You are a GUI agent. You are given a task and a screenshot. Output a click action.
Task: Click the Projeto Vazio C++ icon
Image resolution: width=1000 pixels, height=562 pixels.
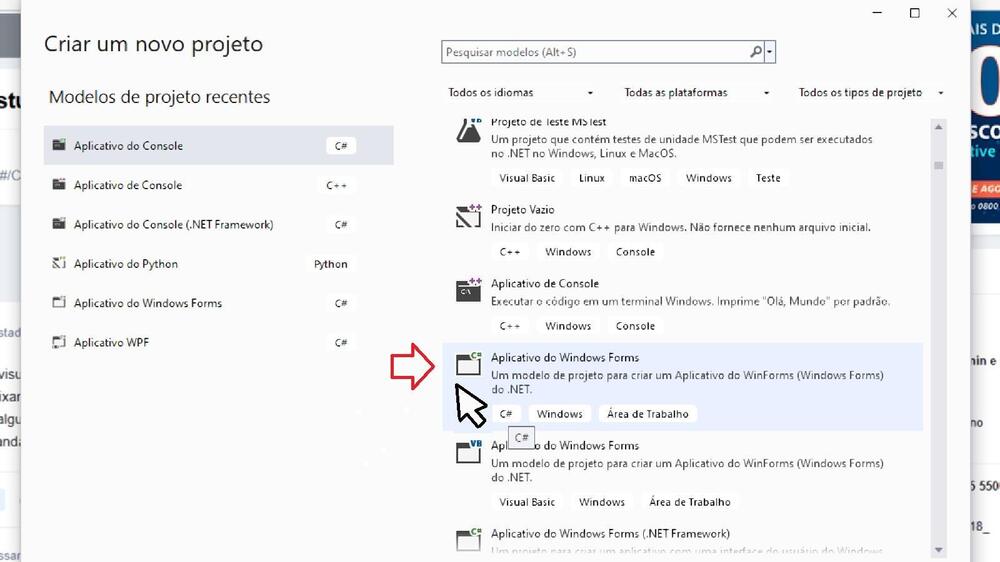pos(469,216)
